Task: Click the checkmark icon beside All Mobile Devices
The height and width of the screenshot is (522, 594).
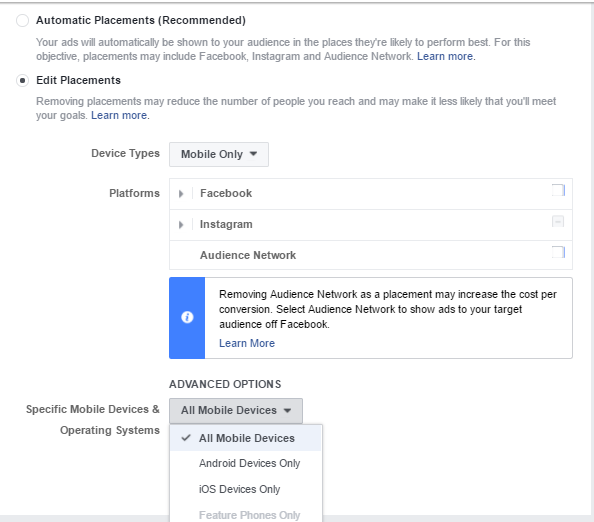Action: coord(186,438)
